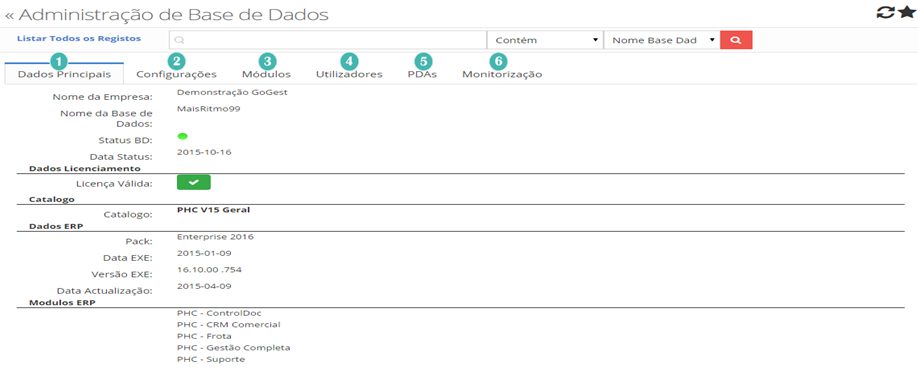The width and height of the screenshot is (918, 370).
Task: Click the Catalogo section header
Action: (52, 199)
